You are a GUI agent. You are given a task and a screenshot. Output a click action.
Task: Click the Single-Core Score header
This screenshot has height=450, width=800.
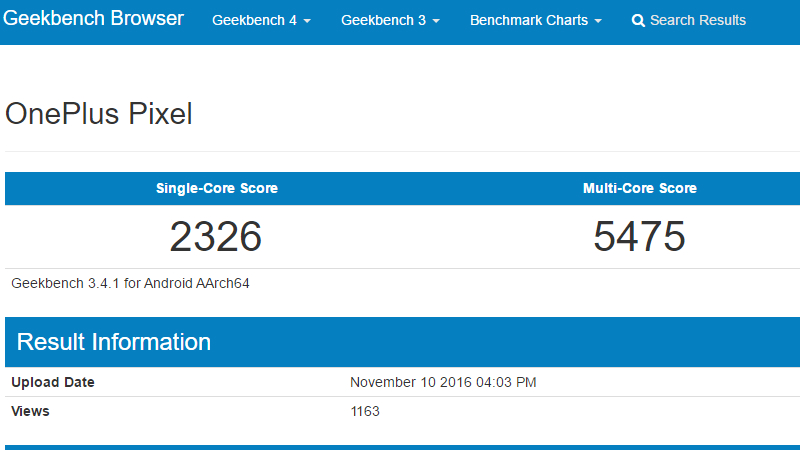[x=217, y=188]
